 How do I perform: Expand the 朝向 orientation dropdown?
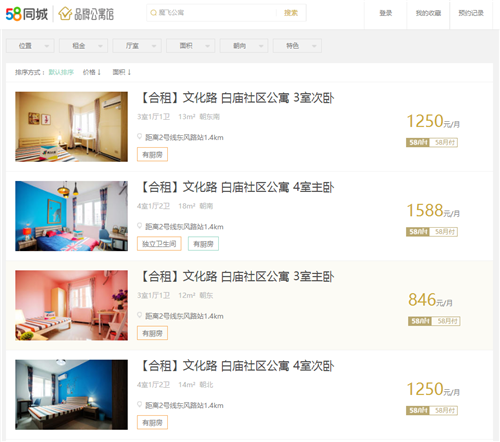[x=244, y=46]
